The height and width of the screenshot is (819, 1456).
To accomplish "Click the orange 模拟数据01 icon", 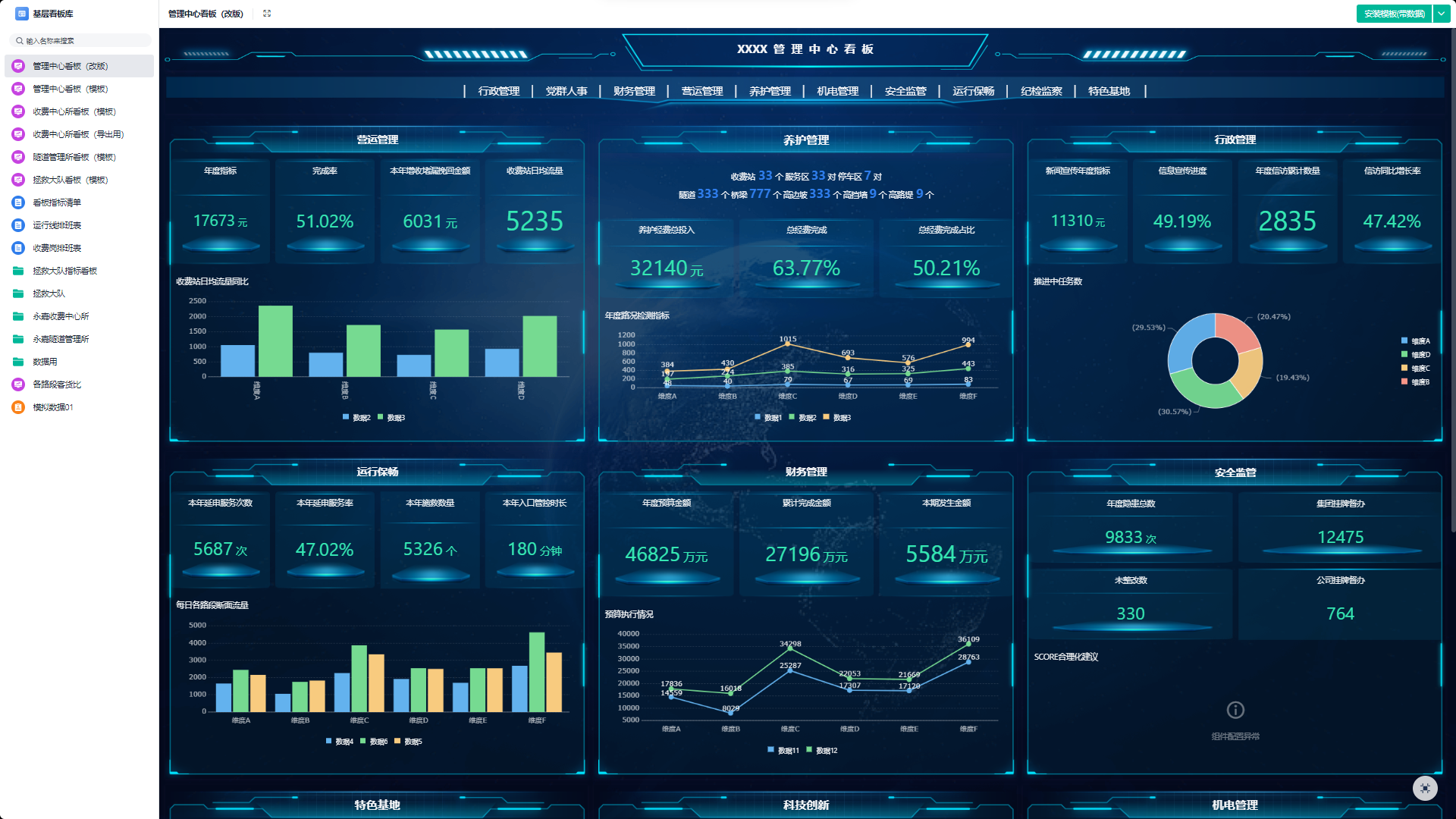I will tap(18, 407).
